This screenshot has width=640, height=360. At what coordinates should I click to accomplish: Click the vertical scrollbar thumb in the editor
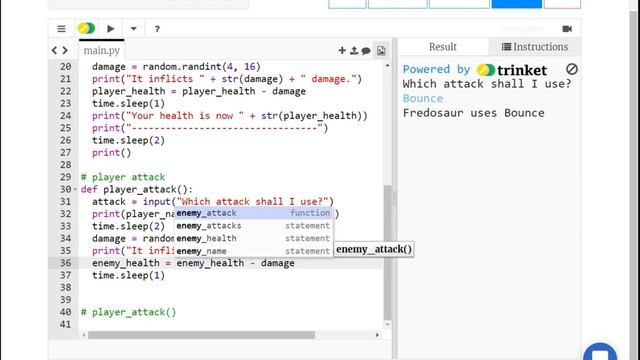387,252
